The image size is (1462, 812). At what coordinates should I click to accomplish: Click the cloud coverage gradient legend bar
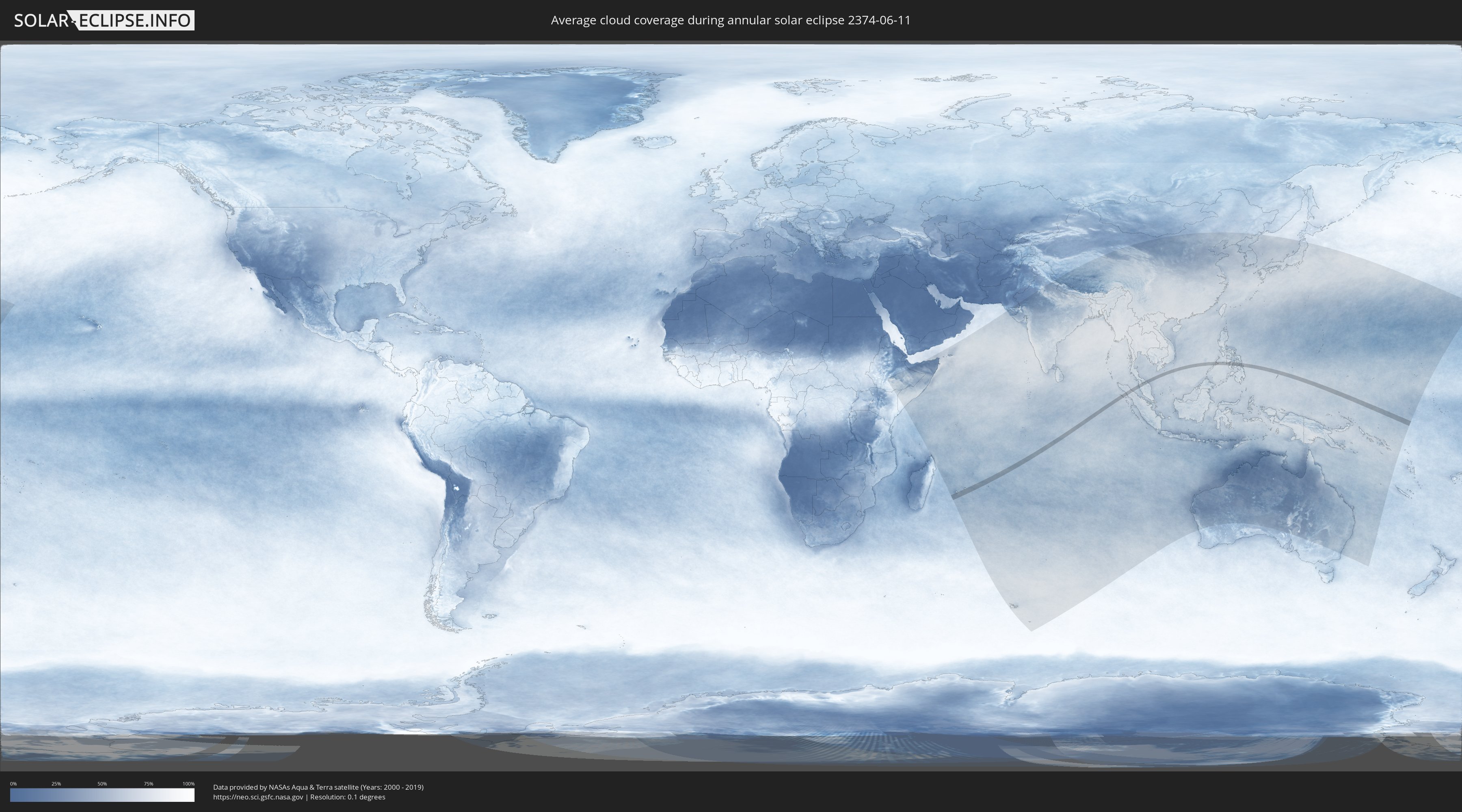(x=102, y=795)
